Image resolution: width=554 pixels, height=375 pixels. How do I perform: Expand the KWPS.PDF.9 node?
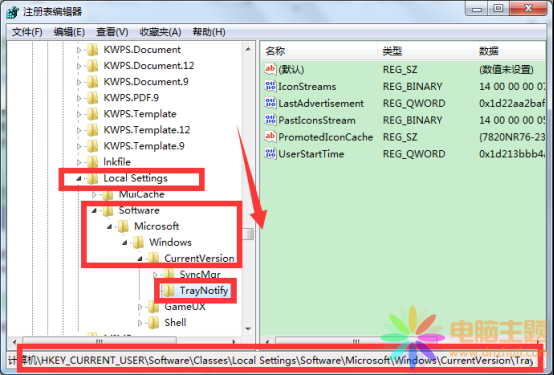point(79,98)
